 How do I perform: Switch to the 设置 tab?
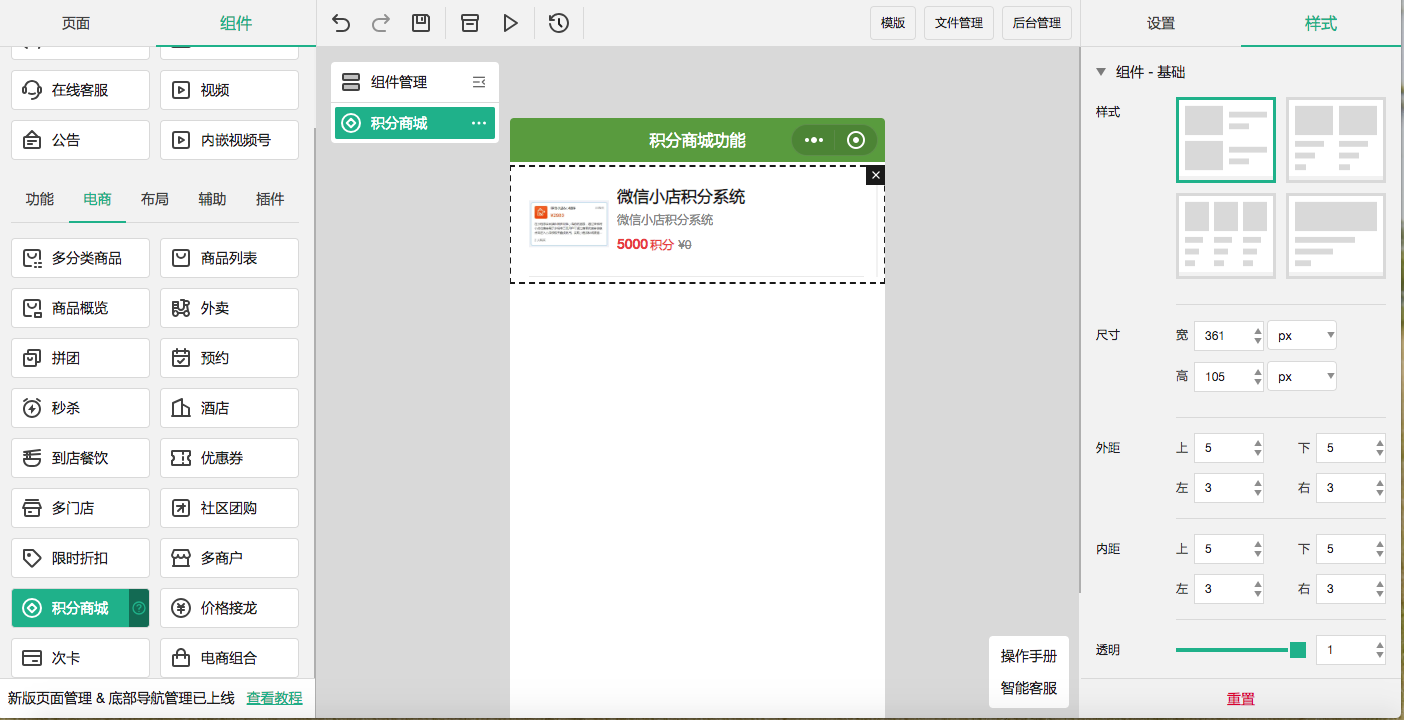pyautogui.click(x=1160, y=23)
